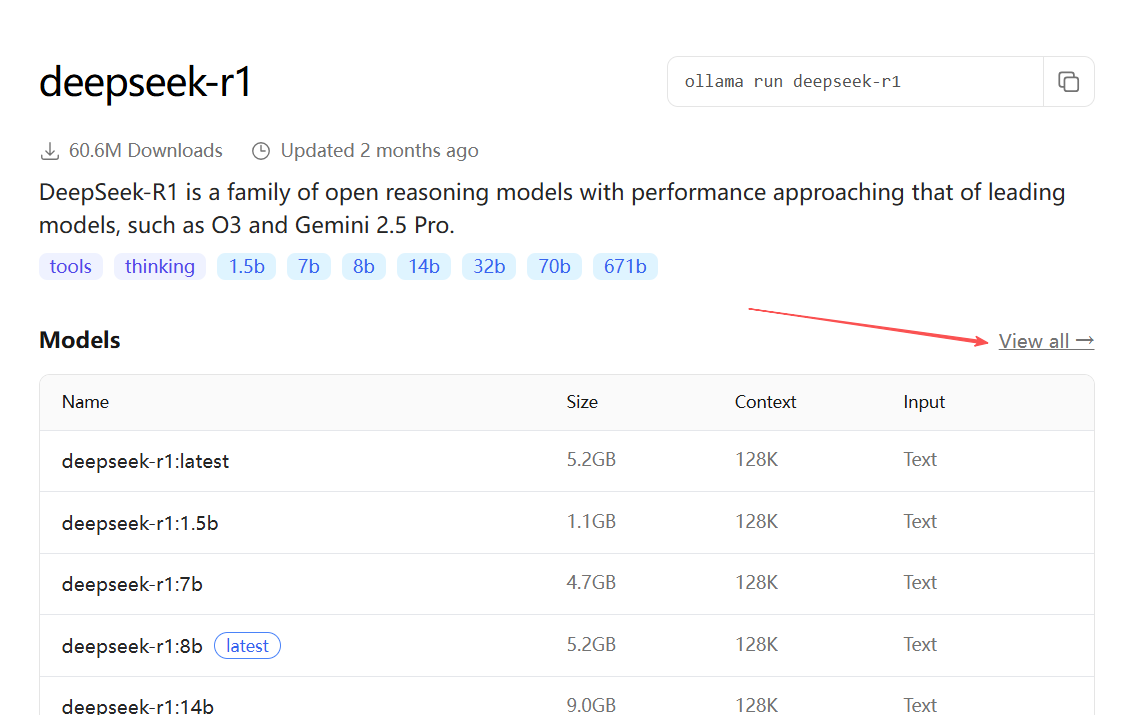Open deepseek-r1:14b model row

pos(567,697)
